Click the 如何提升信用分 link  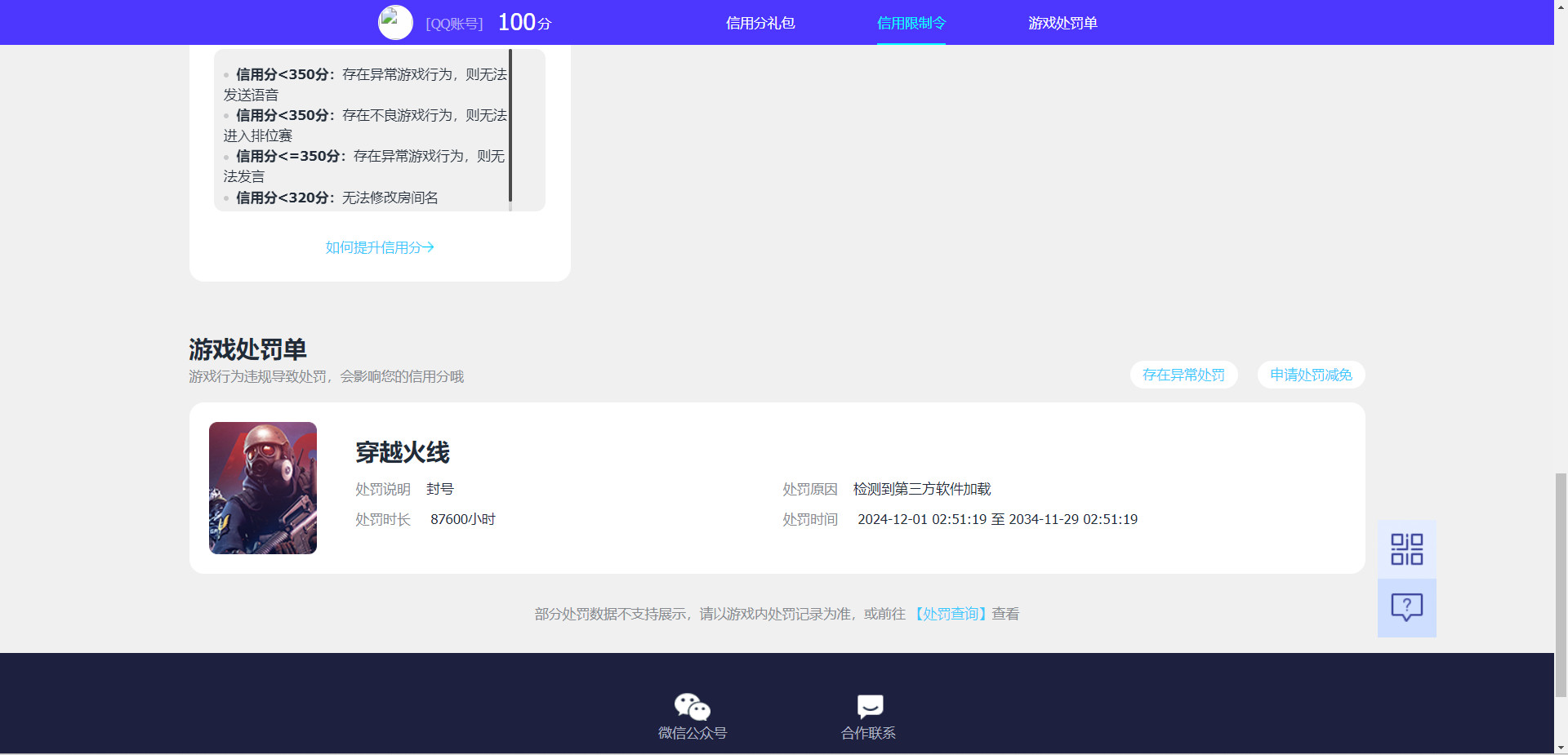[x=380, y=247]
